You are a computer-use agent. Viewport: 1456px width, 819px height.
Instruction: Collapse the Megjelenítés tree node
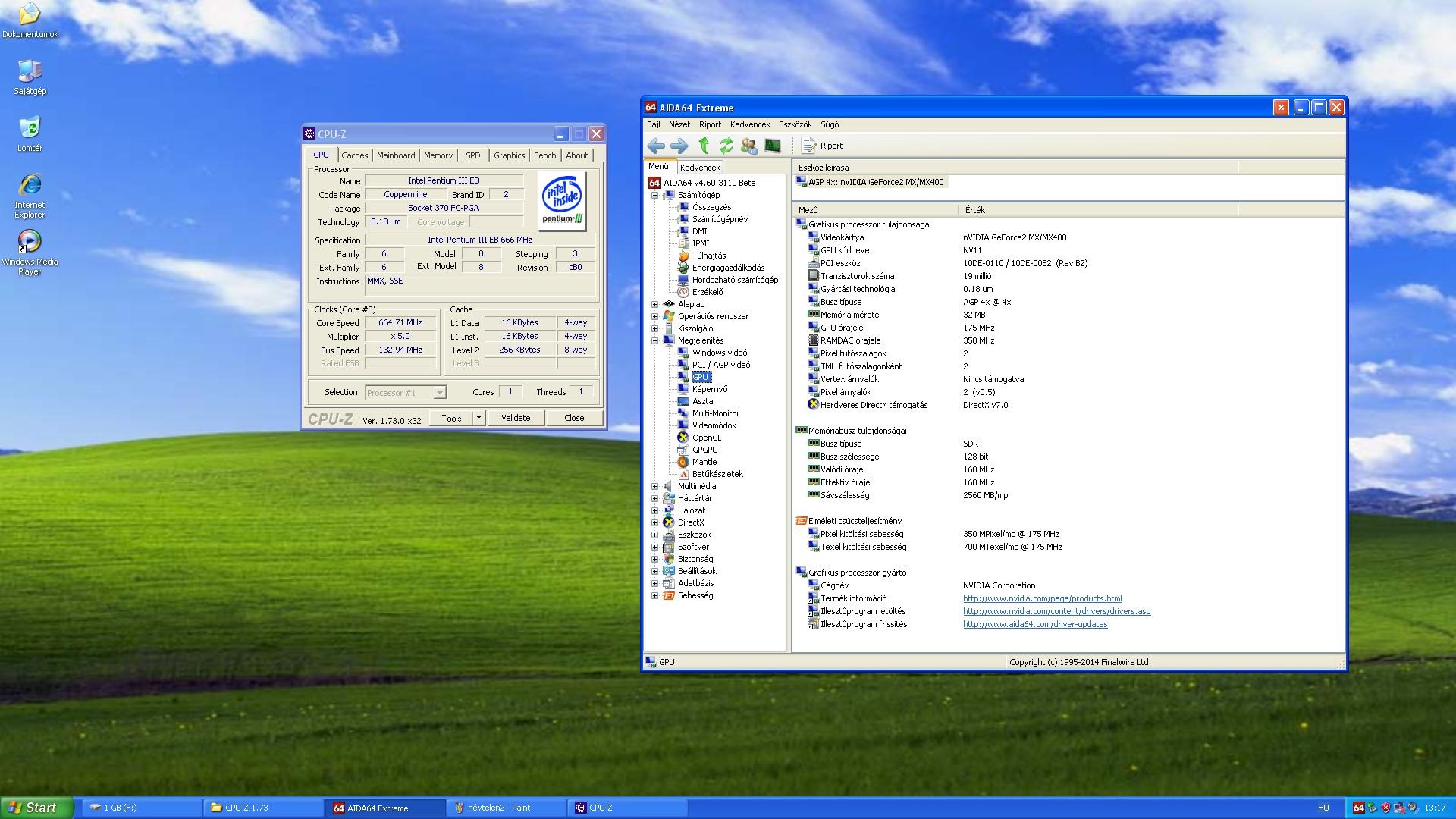point(654,340)
